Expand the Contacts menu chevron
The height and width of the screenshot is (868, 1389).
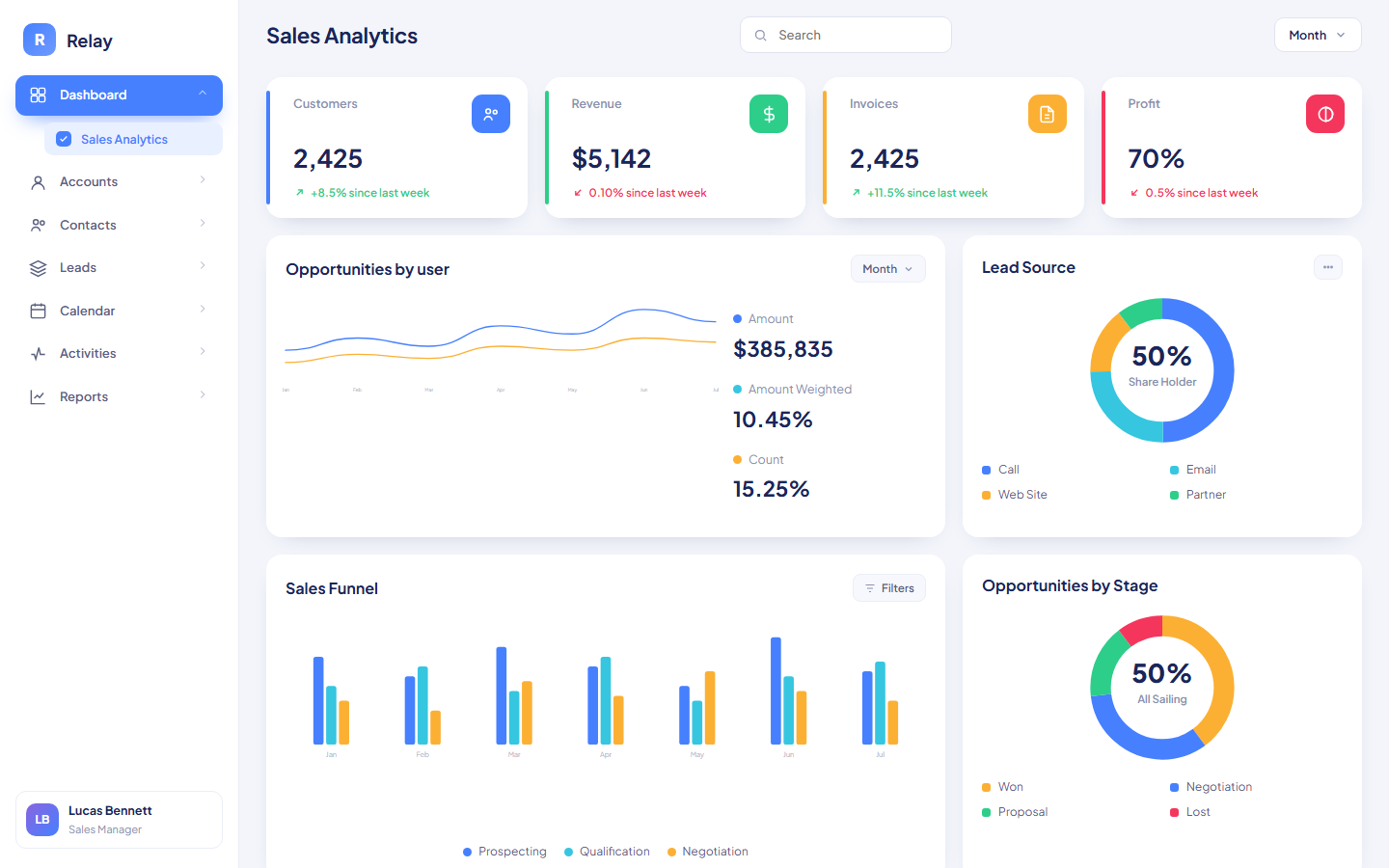(203, 224)
